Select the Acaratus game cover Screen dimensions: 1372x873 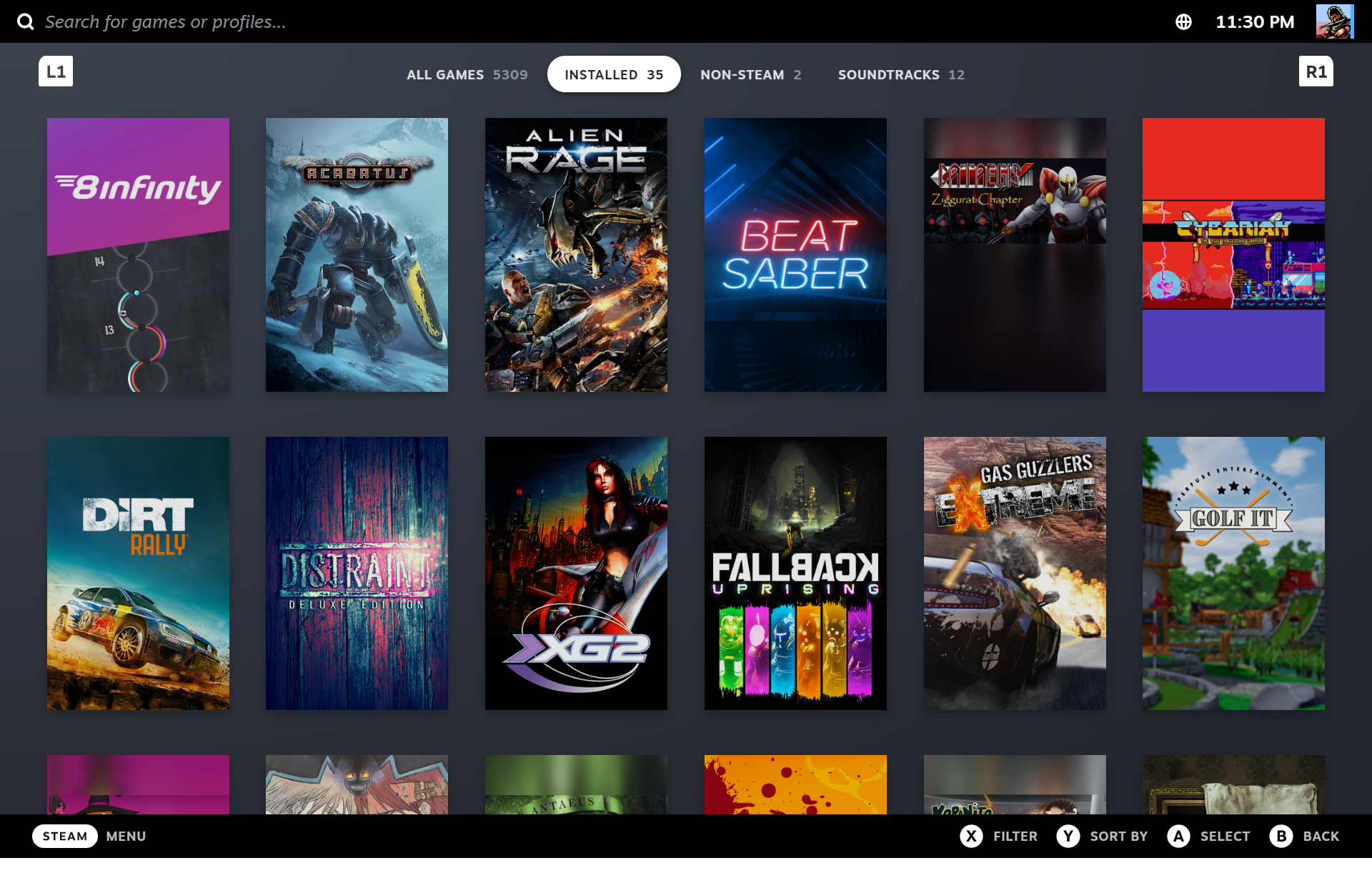pyautogui.click(x=357, y=255)
